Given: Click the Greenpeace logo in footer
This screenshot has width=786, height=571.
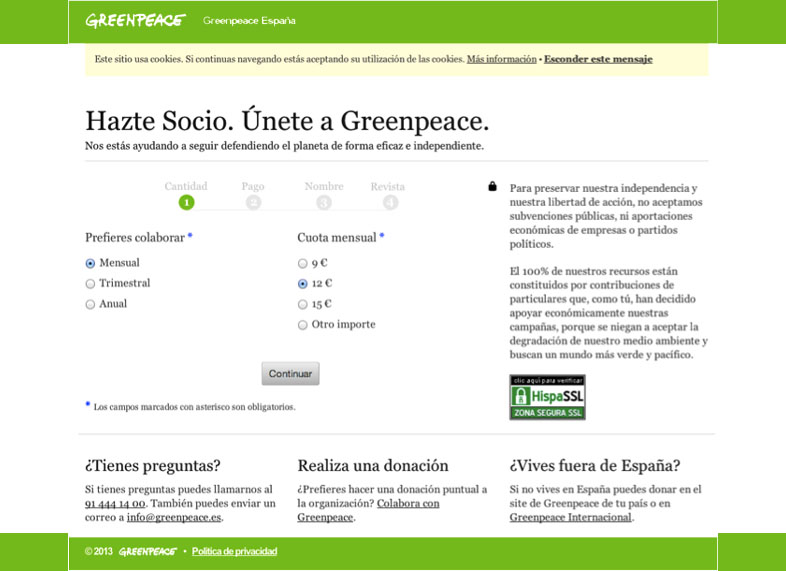Looking at the screenshot, I should [148, 551].
